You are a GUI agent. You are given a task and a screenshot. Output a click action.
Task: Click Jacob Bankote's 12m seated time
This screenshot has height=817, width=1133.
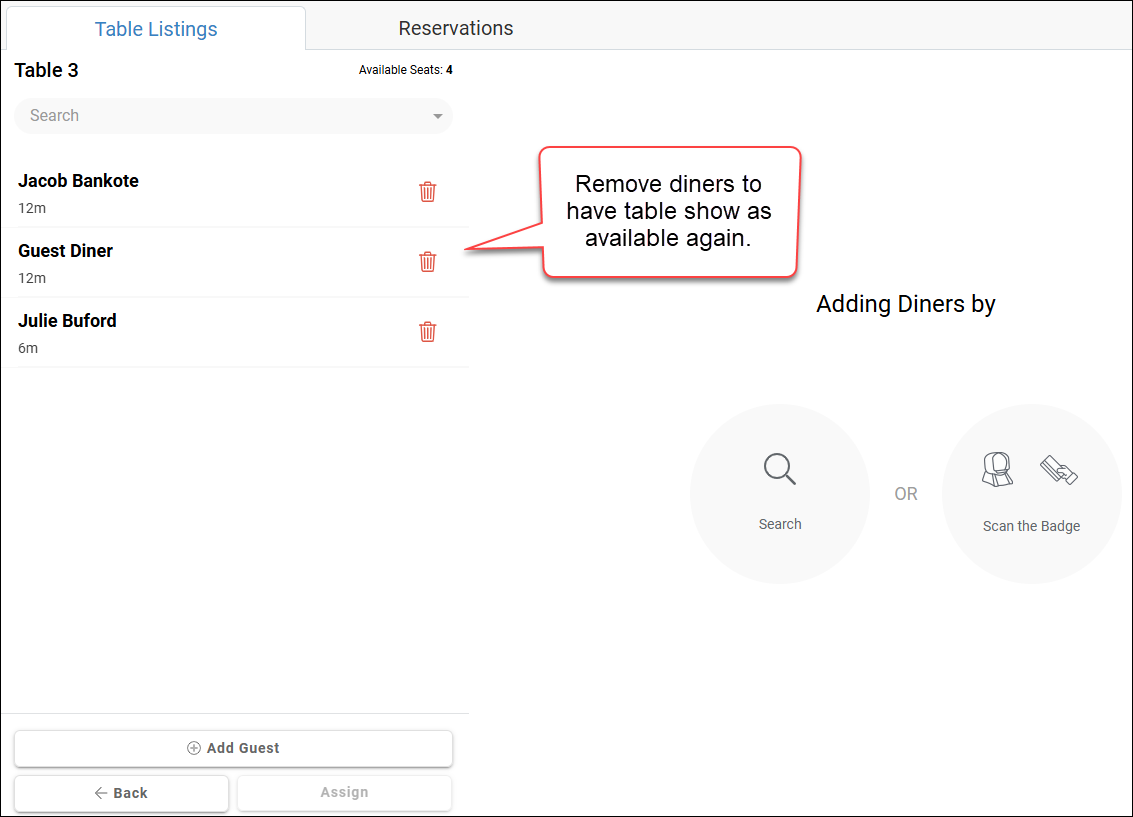click(32, 208)
